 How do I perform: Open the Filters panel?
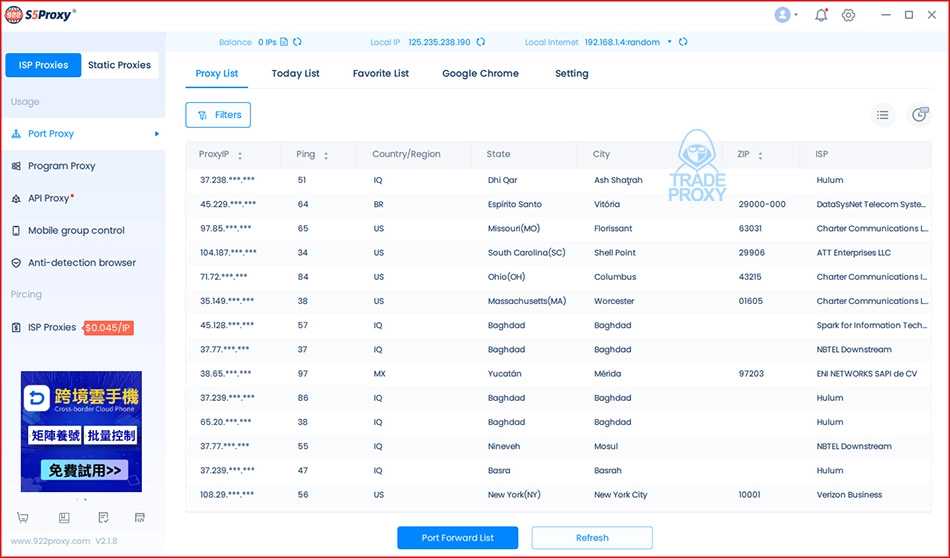point(218,115)
